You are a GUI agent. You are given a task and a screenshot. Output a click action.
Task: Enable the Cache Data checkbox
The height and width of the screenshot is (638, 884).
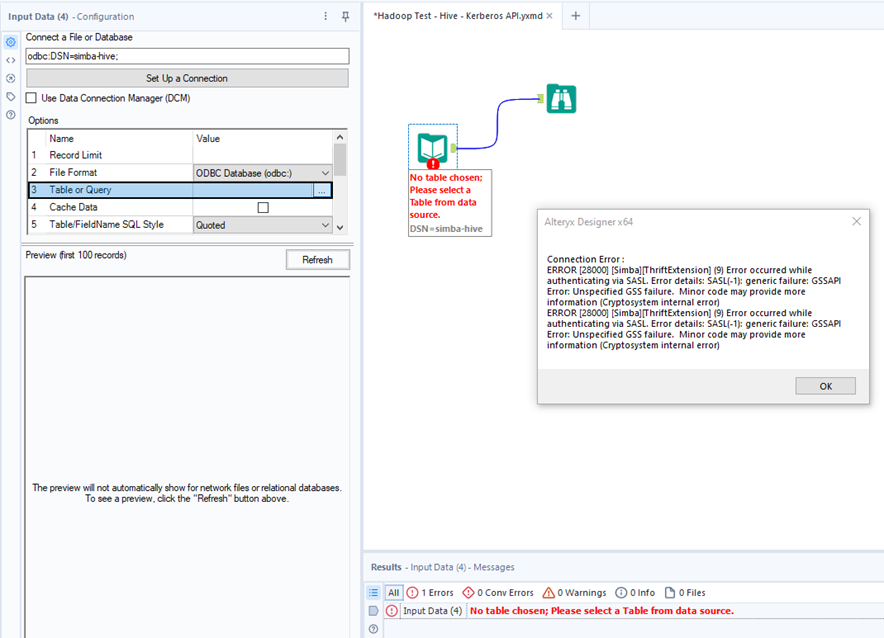(x=264, y=206)
